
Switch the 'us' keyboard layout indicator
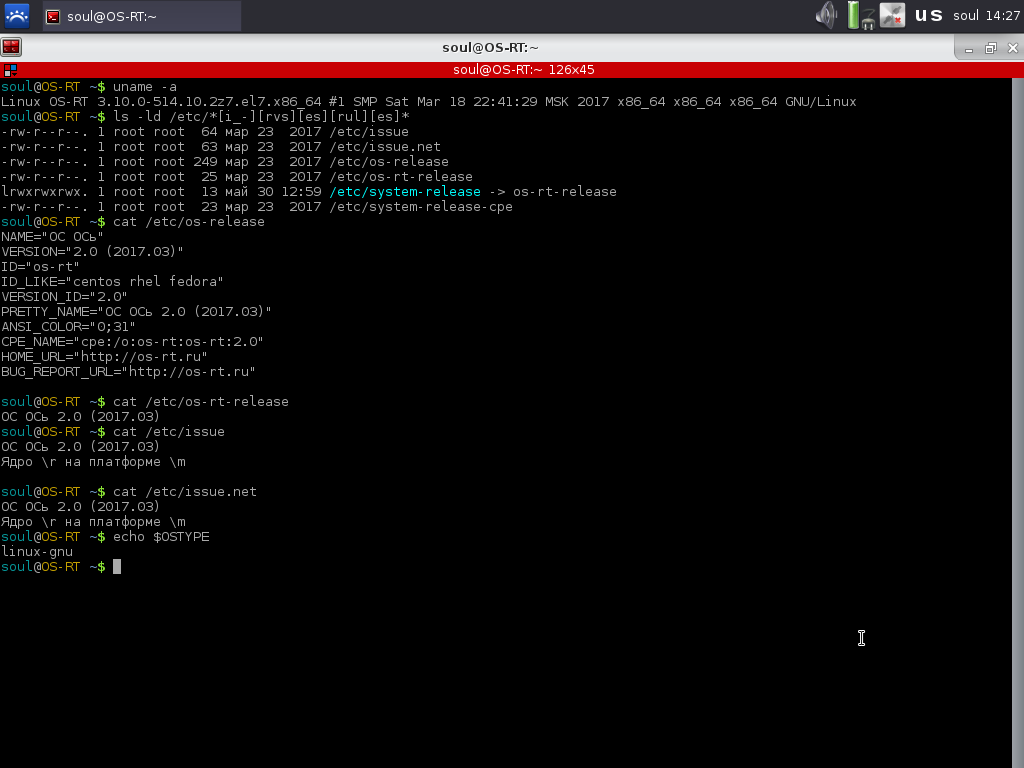tap(928, 16)
